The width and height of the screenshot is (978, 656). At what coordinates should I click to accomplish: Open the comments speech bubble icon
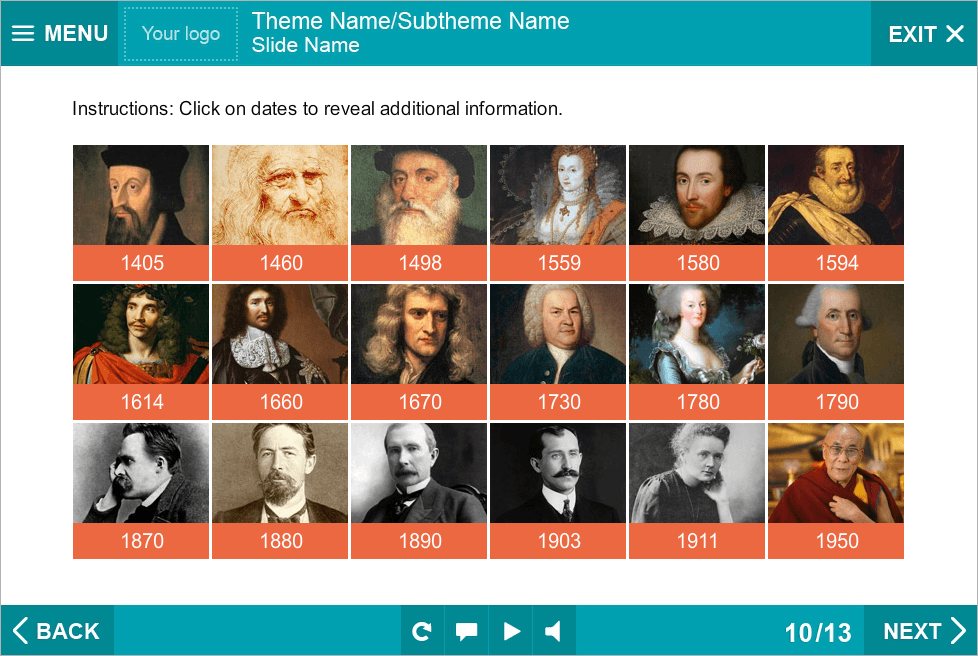point(466,631)
